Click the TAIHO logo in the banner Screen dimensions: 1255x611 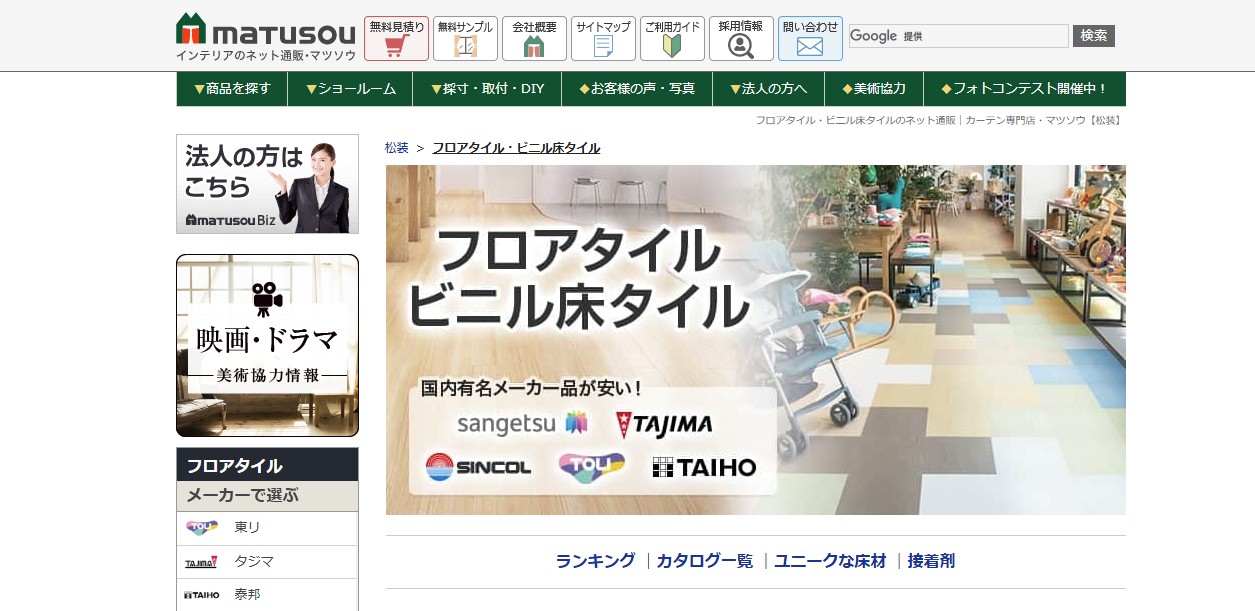[x=704, y=467]
